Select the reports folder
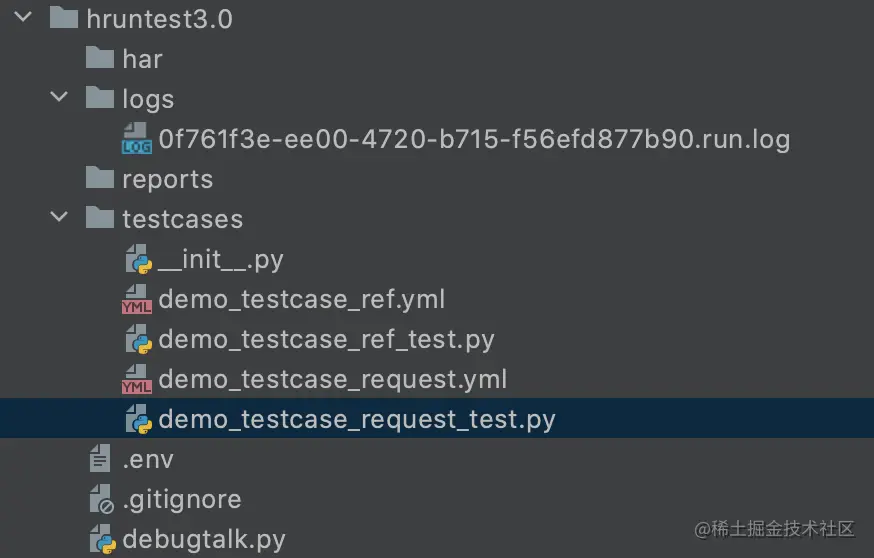This screenshot has width=874, height=558. [168, 179]
